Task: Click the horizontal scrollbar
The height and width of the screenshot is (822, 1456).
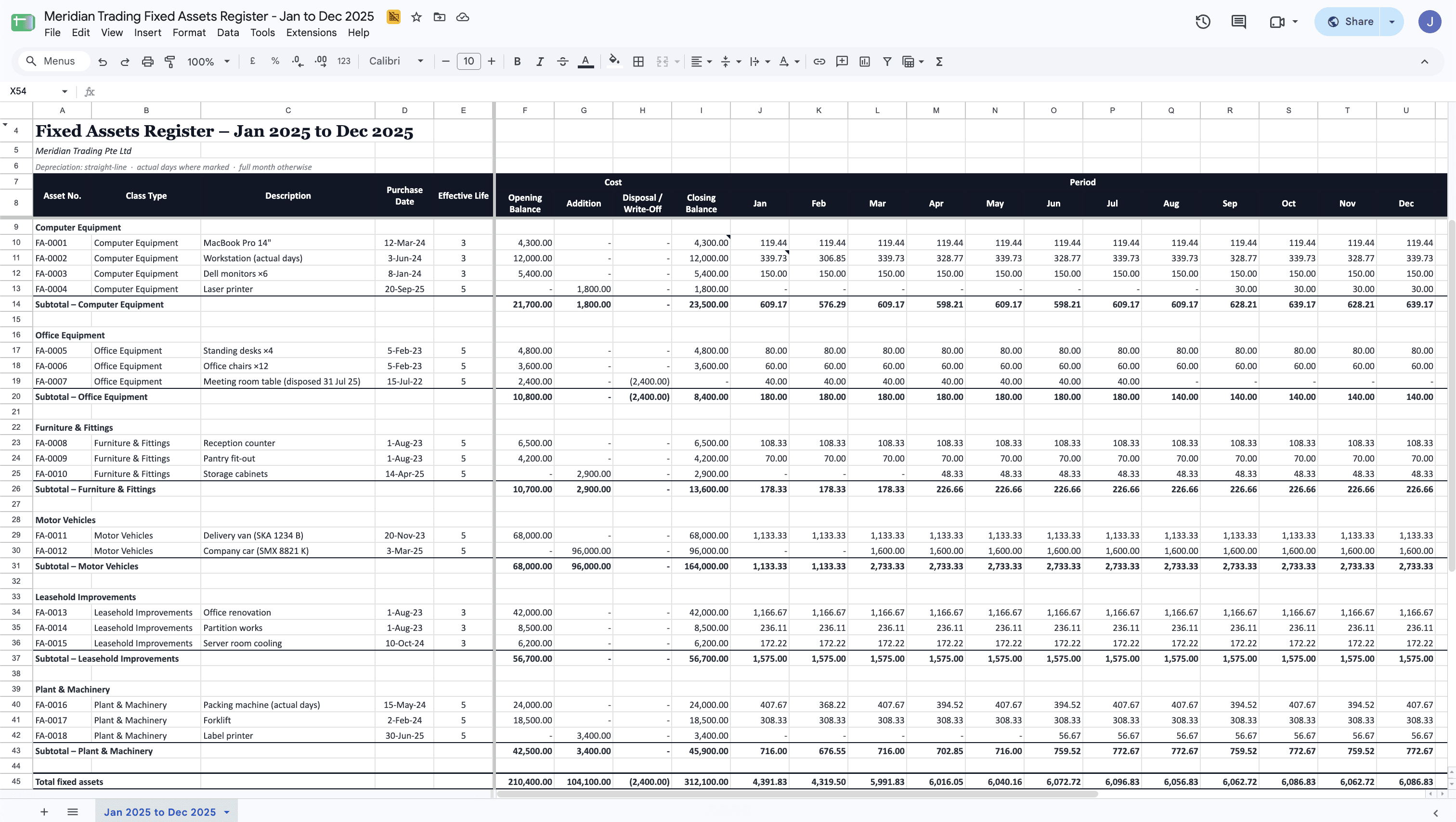Action: (x=797, y=794)
